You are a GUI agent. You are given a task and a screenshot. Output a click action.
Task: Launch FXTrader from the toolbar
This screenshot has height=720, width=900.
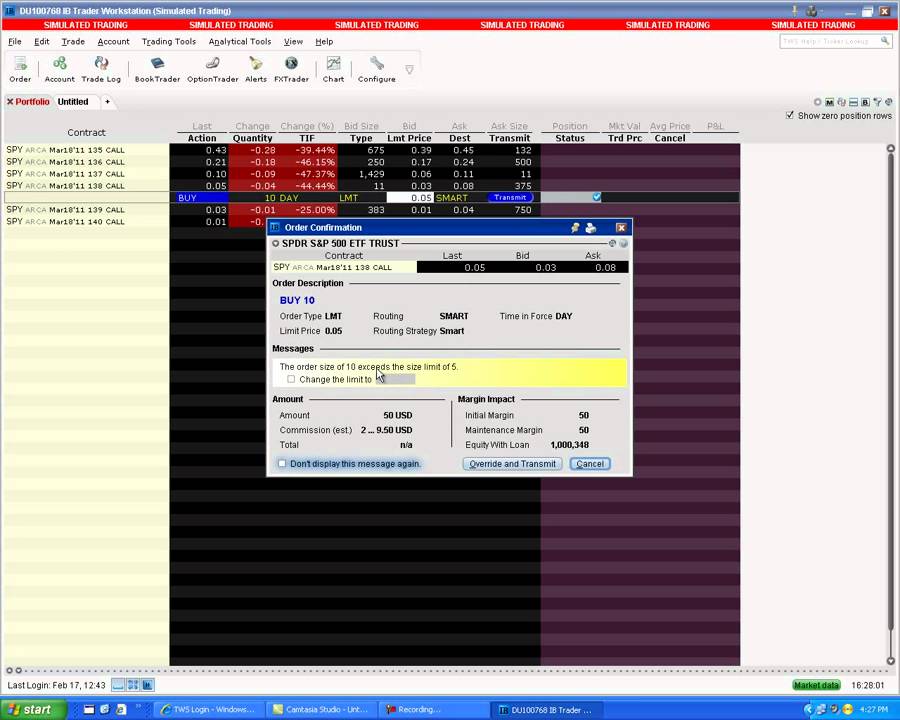coord(291,69)
